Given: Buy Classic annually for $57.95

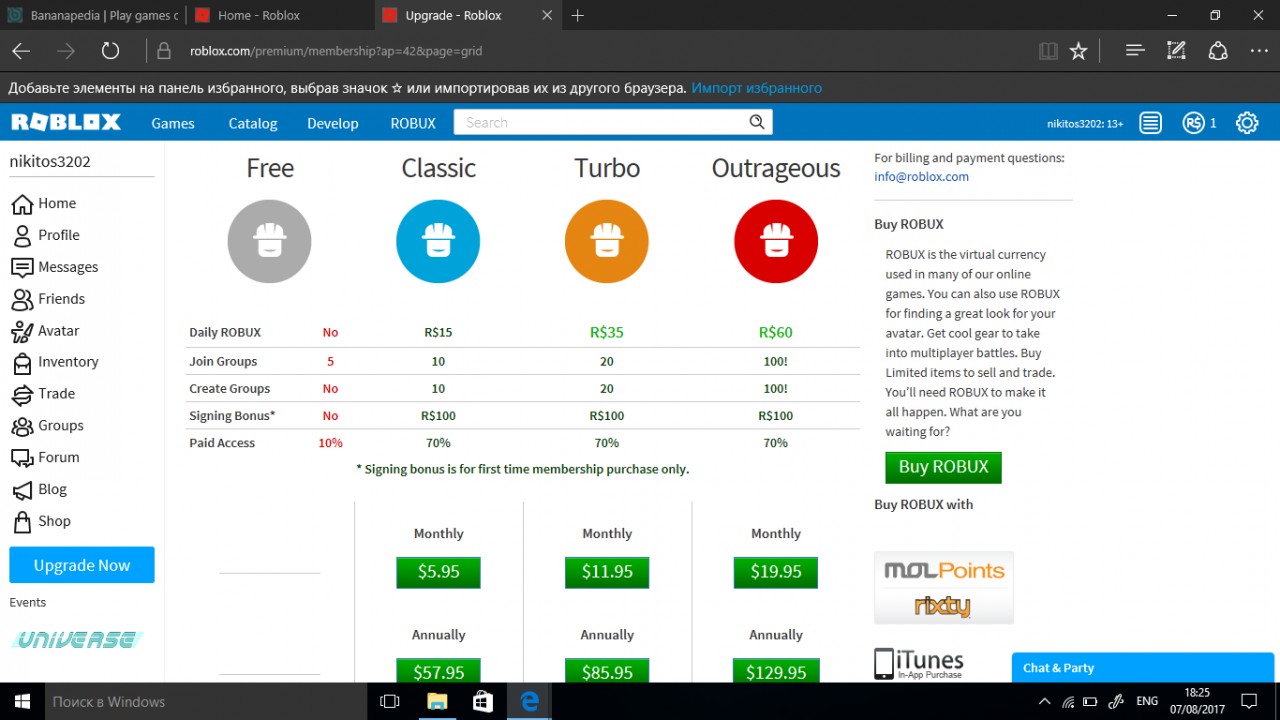Looking at the screenshot, I should [x=438, y=672].
